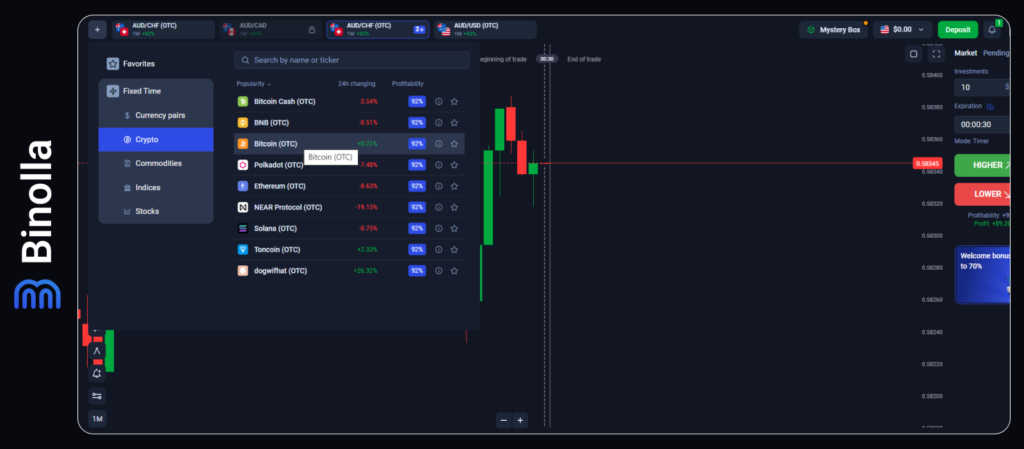1024x449 pixels.
Task: Show info for Ethereum (OTC)
Action: [439, 186]
